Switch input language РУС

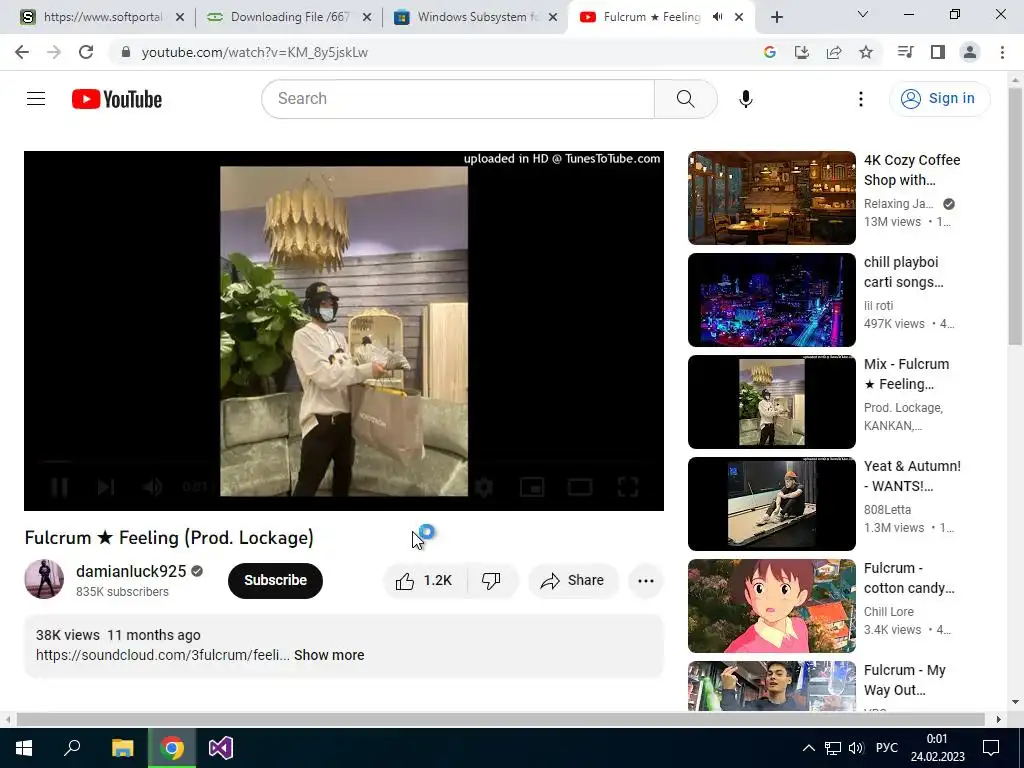click(x=886, y=748)
